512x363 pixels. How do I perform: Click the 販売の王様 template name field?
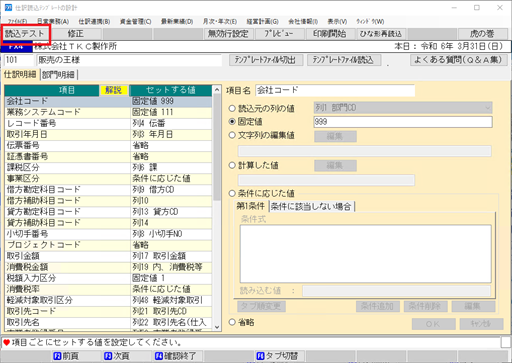point(129,60)
